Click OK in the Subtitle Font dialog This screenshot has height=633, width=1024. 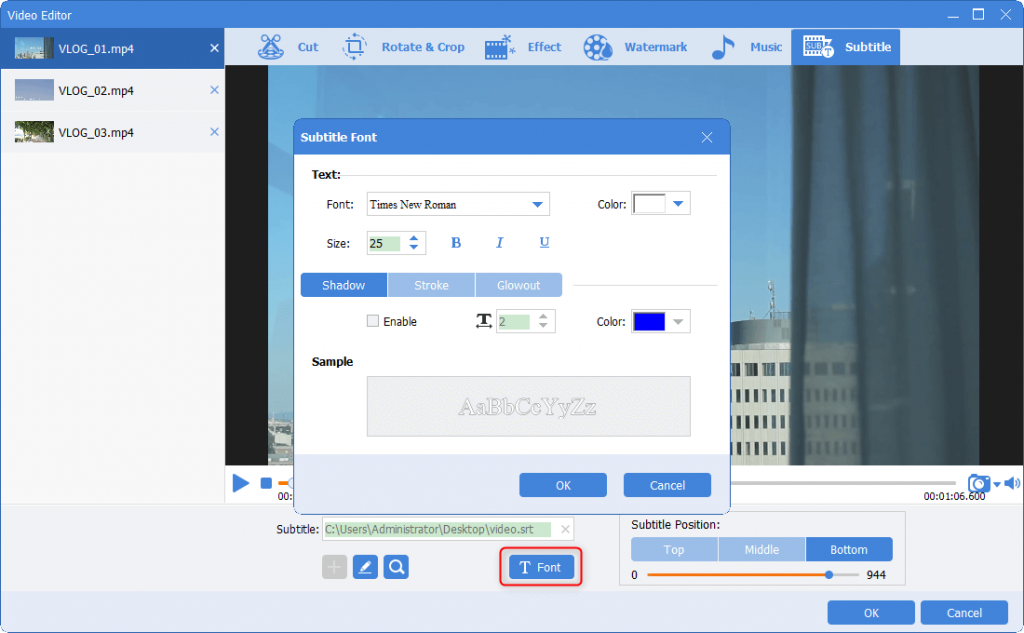pos(563,485)
